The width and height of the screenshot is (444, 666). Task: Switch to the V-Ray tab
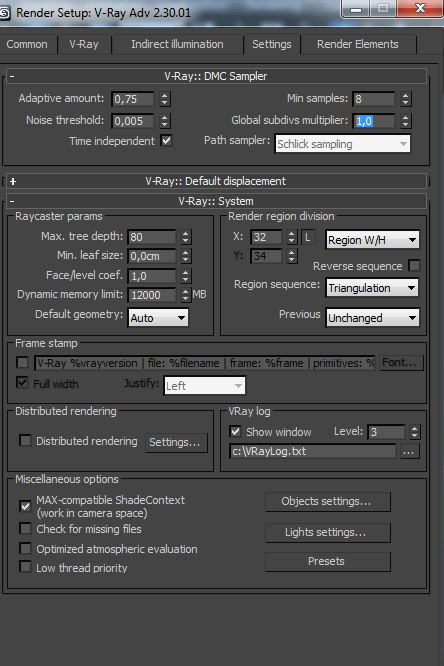click(84, 44)
